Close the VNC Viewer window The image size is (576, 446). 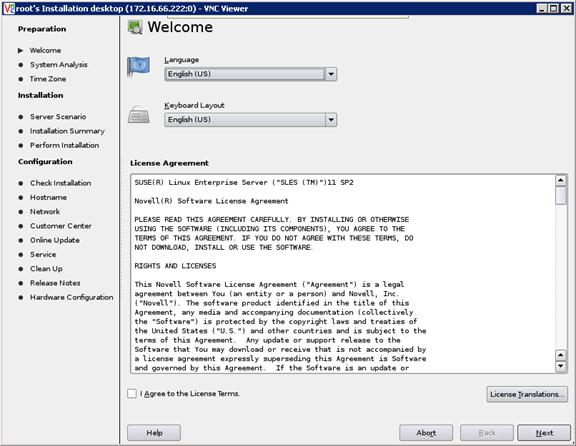(566, 8)
